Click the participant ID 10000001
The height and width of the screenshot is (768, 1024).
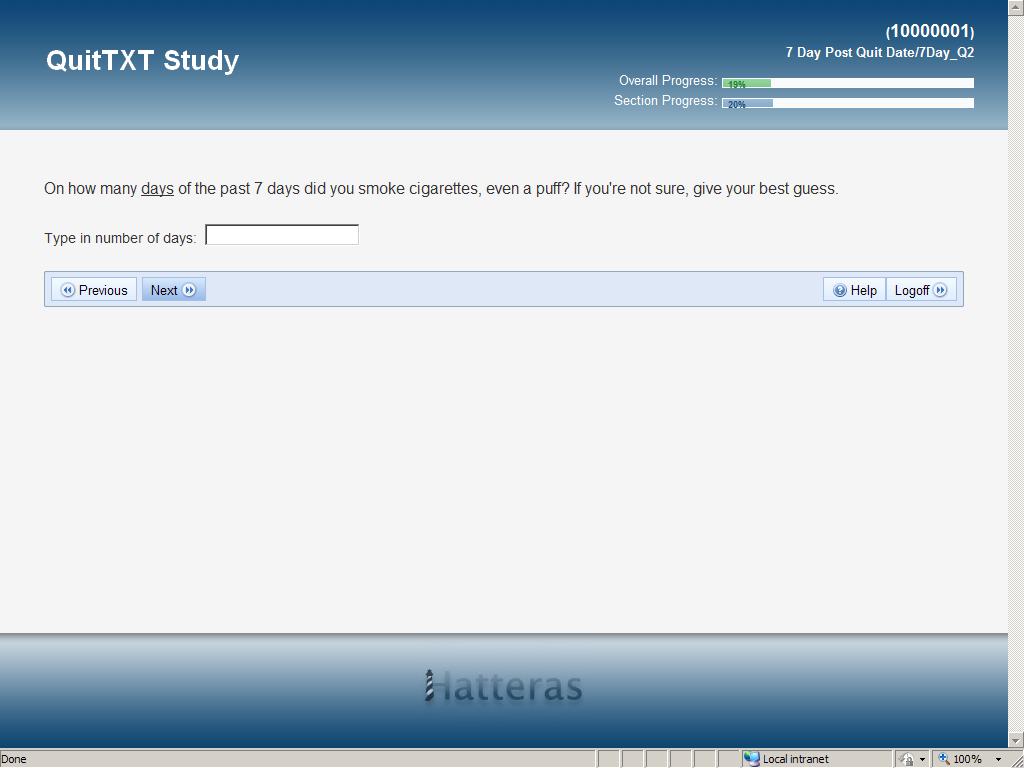930,31
